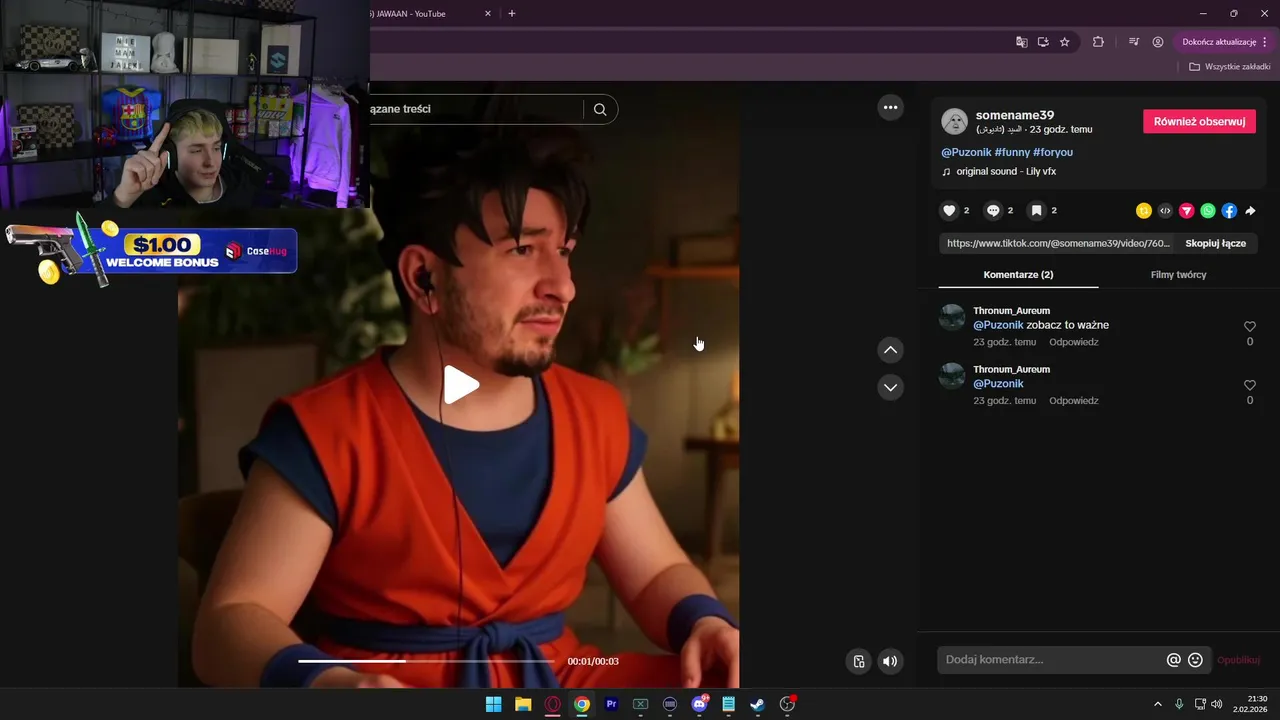
Task: Open the somename39 username link
Action: (1015, 115)
